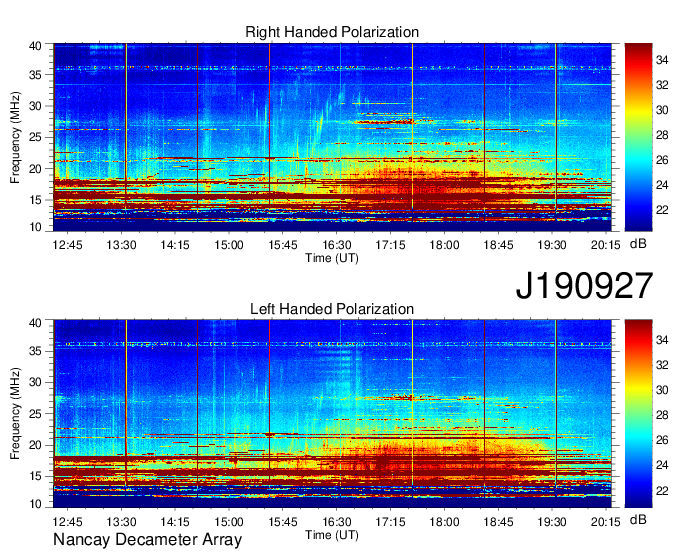Screen dimensions: 680x552
Task: Click the upper plot 'Time (UT)' axis label
Action: point(332,258)
